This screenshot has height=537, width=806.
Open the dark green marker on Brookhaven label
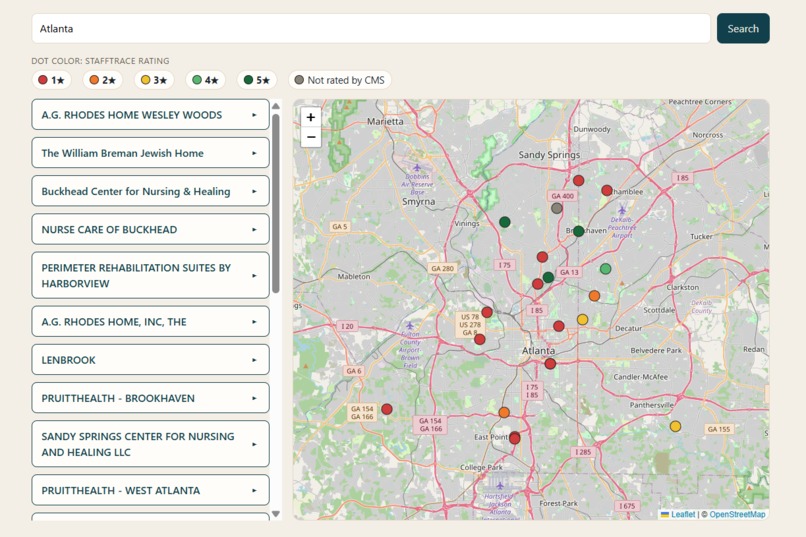tap(578, 231)
